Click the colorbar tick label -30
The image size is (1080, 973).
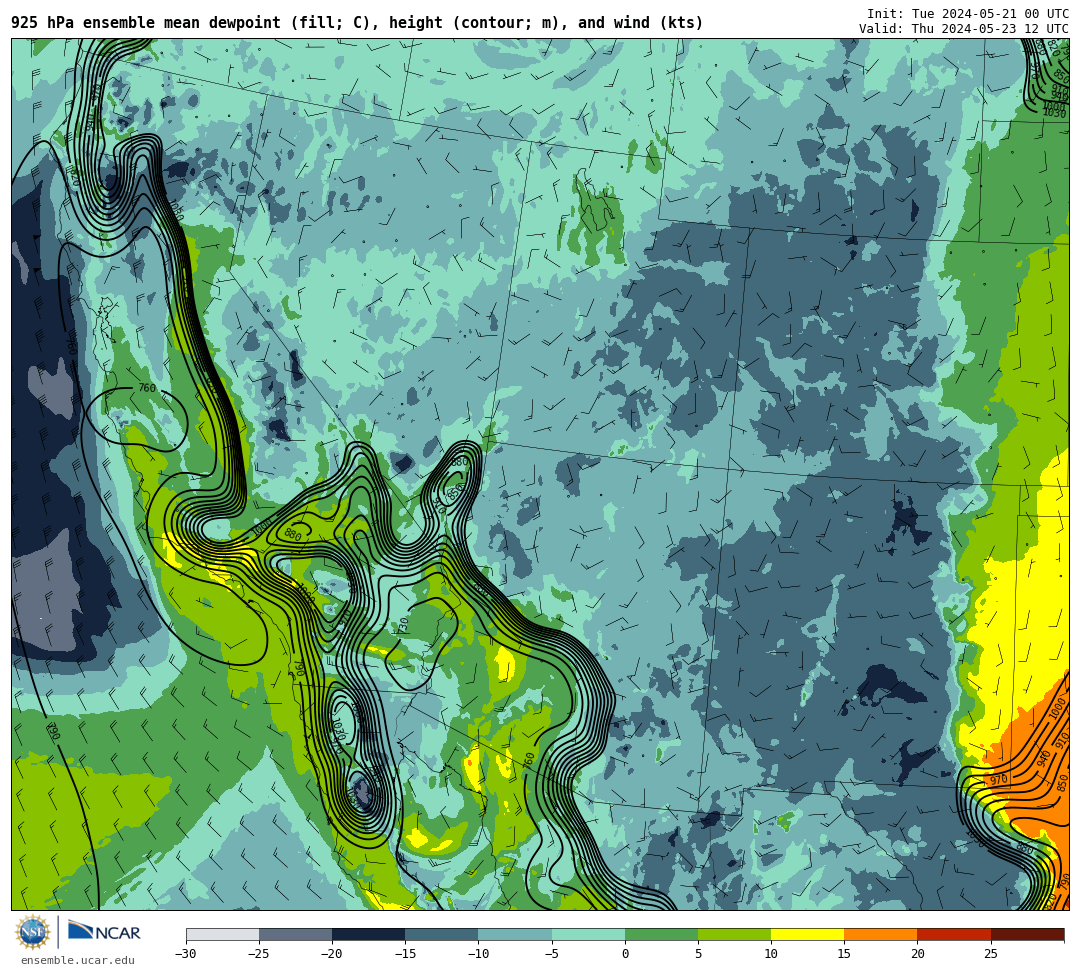click(186, 954)
